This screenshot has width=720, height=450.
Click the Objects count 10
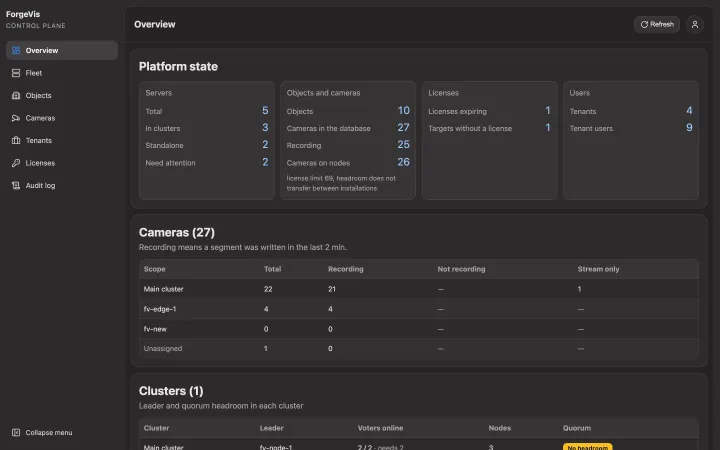tap(404, 111)
